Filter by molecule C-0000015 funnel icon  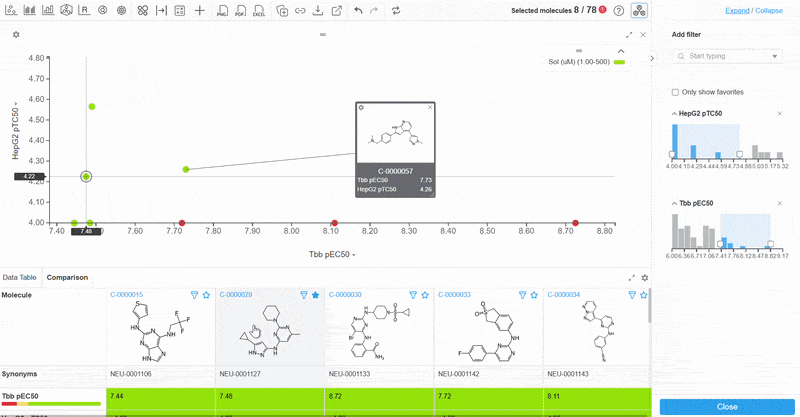click(x=194, y=295)
